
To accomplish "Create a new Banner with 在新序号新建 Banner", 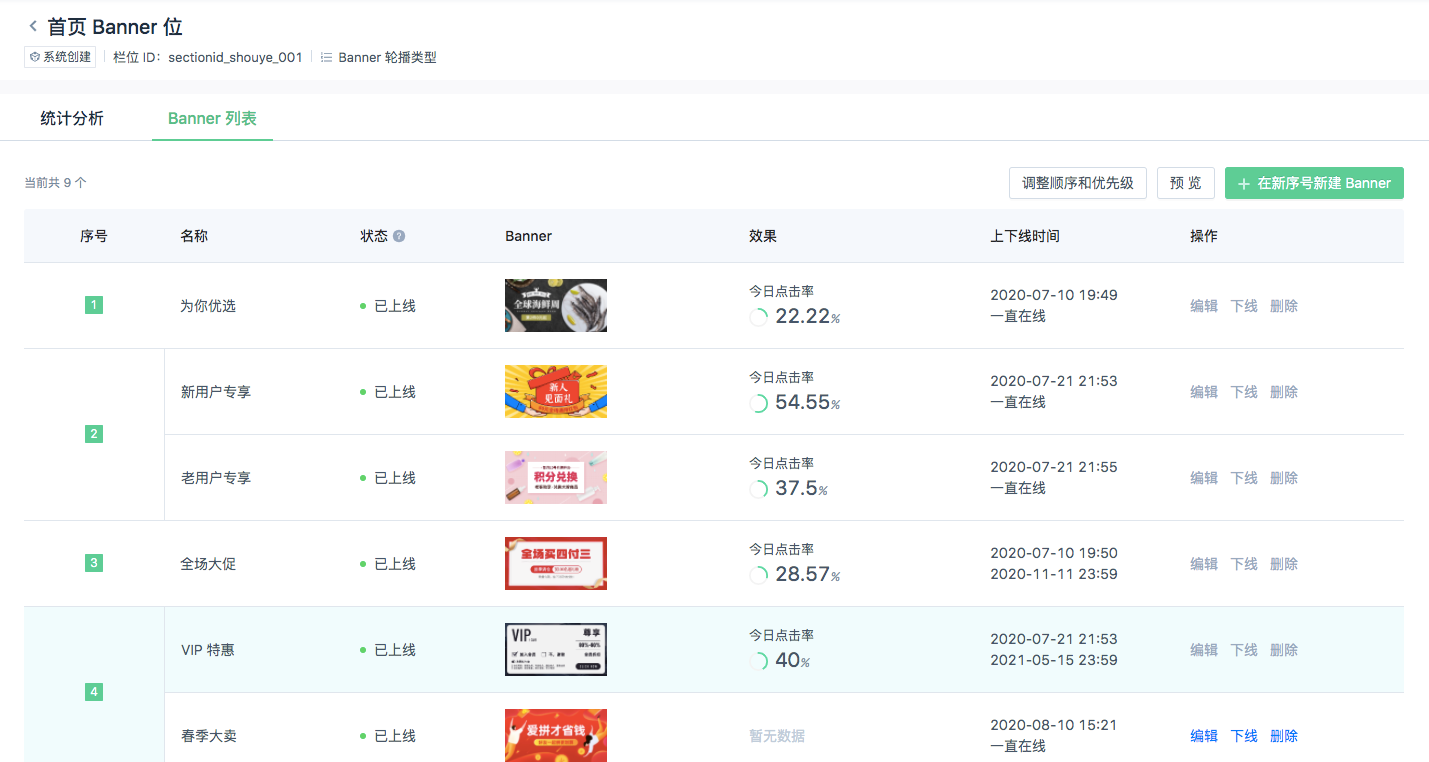I will tap(1314, 183).
